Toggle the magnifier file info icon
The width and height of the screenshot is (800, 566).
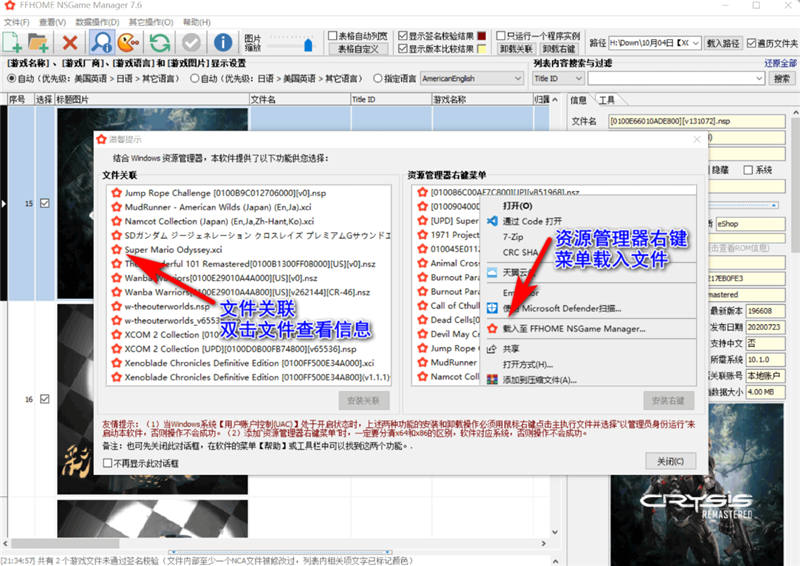(x=101, y=42)
